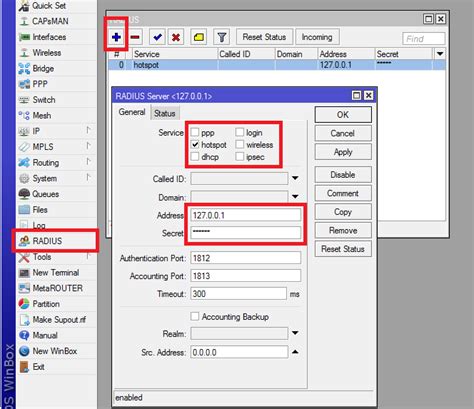Open the Log sidebar item

pos(39,225)
